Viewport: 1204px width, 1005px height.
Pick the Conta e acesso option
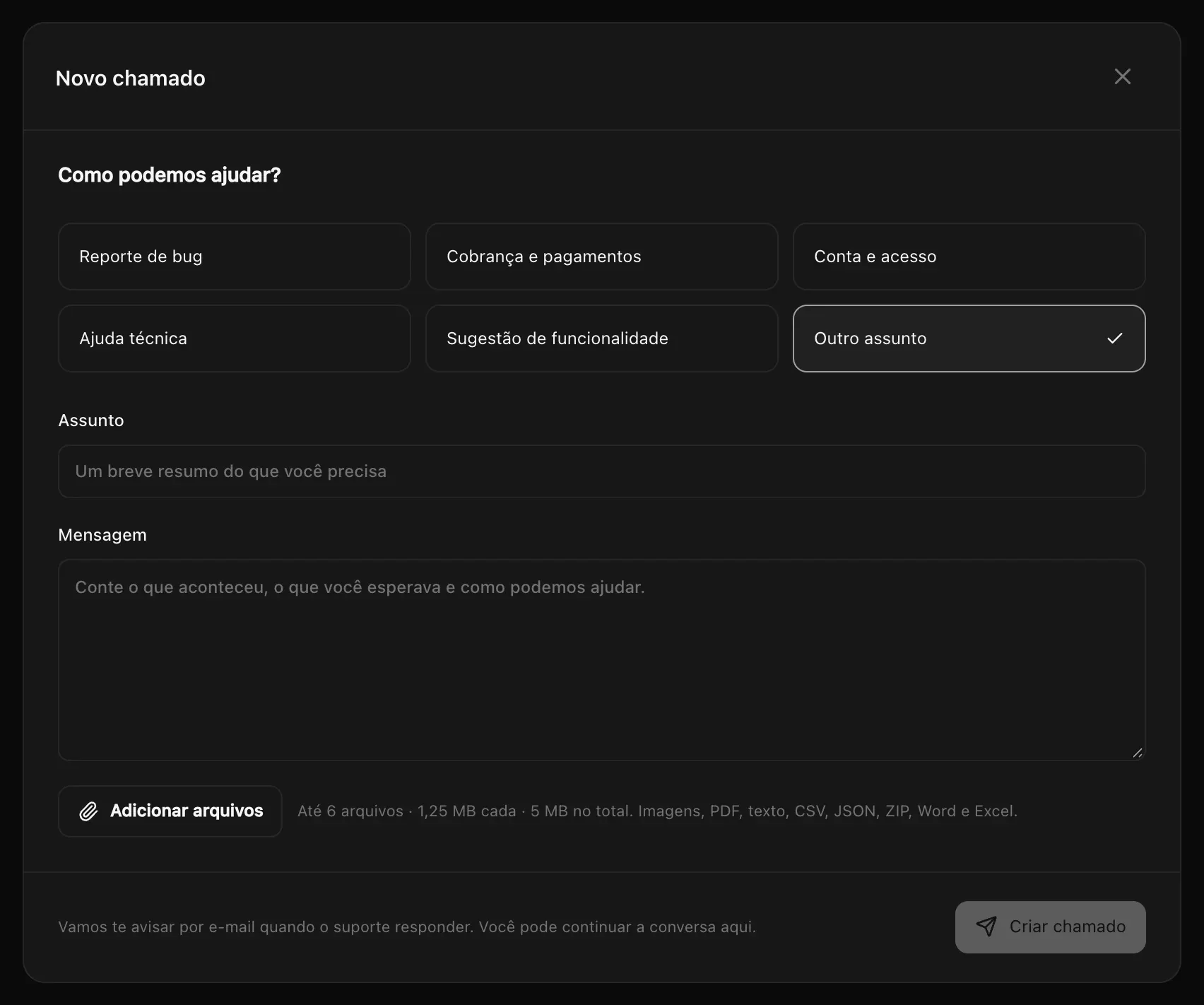[969, 257]
